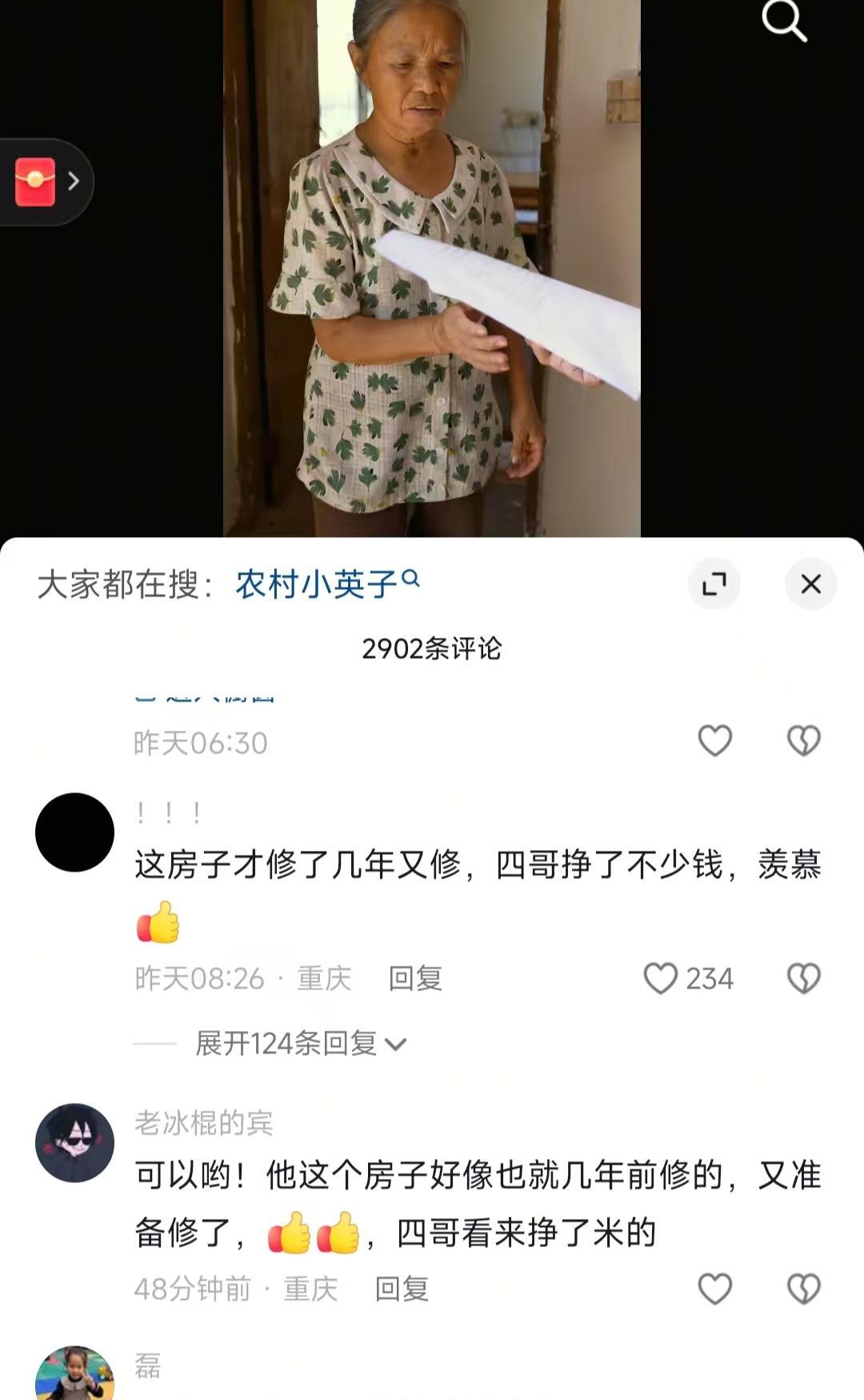Tap the username 老冰棍的宾
The image size is (864, 1400).
pyautogui.click(x=204, y=1123)
